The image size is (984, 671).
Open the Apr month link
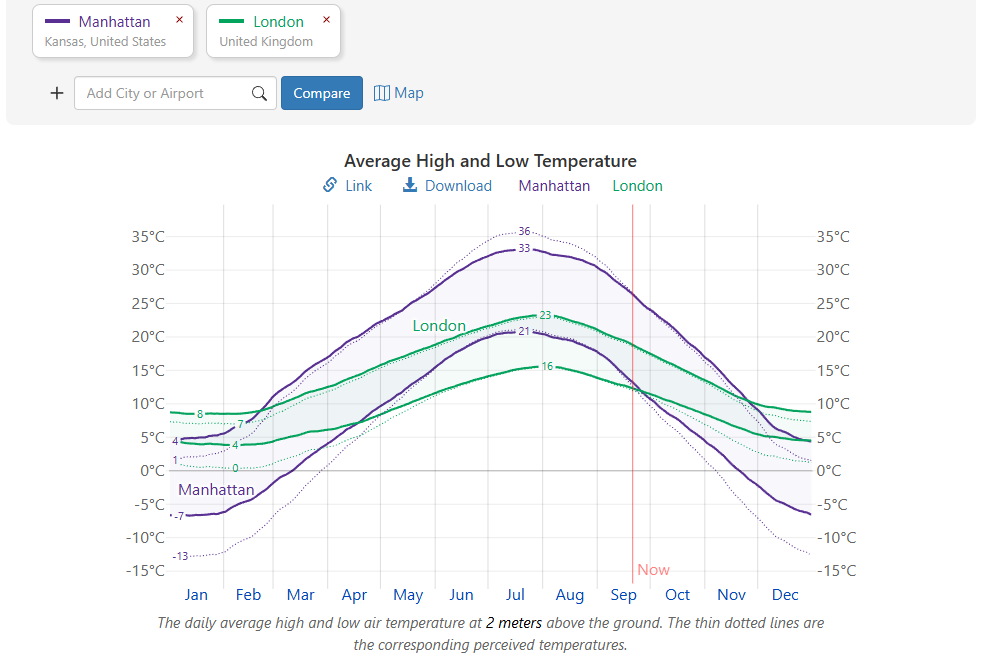tap(354, 594)
